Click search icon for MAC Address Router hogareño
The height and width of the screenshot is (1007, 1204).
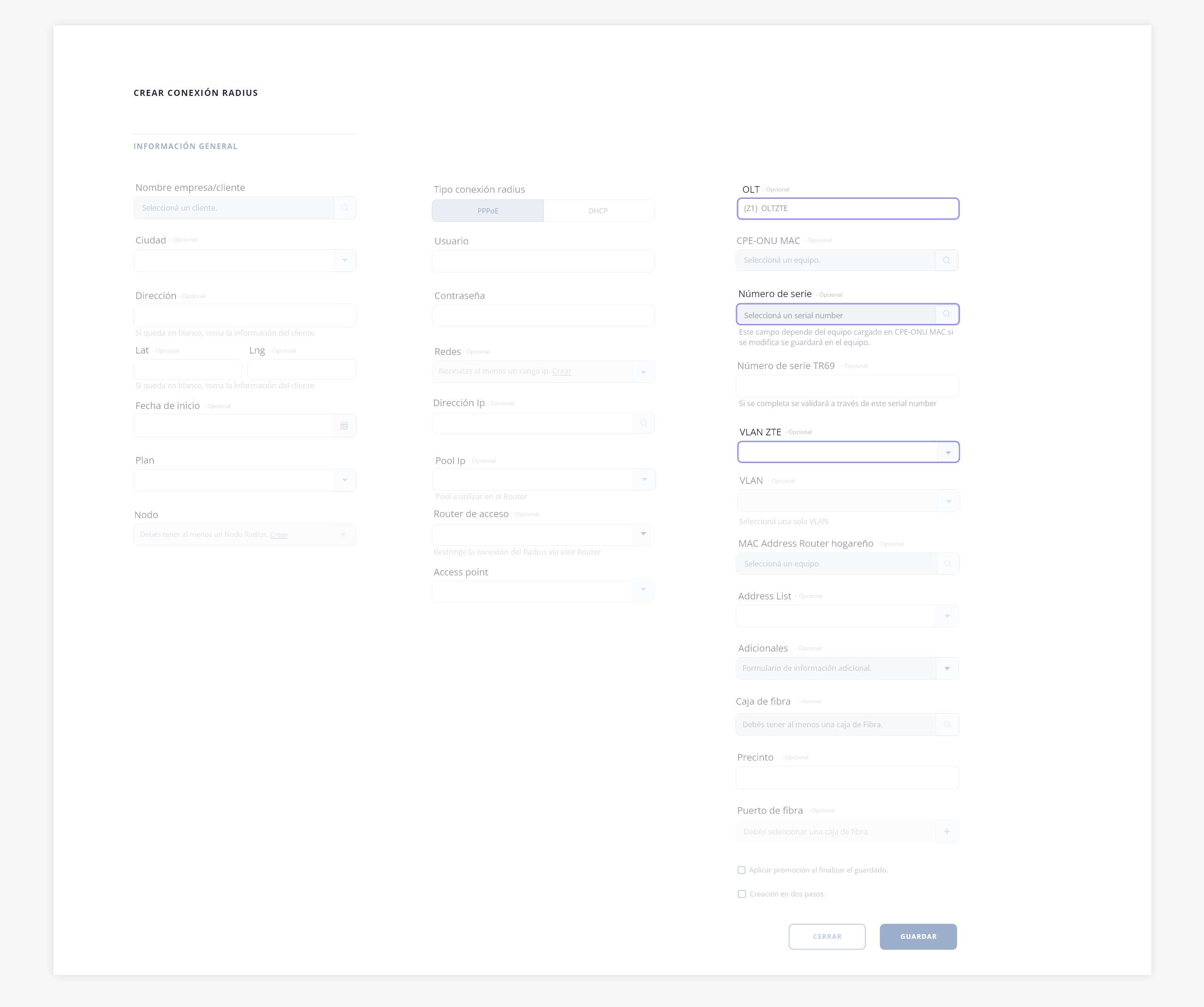click(948, 563)
